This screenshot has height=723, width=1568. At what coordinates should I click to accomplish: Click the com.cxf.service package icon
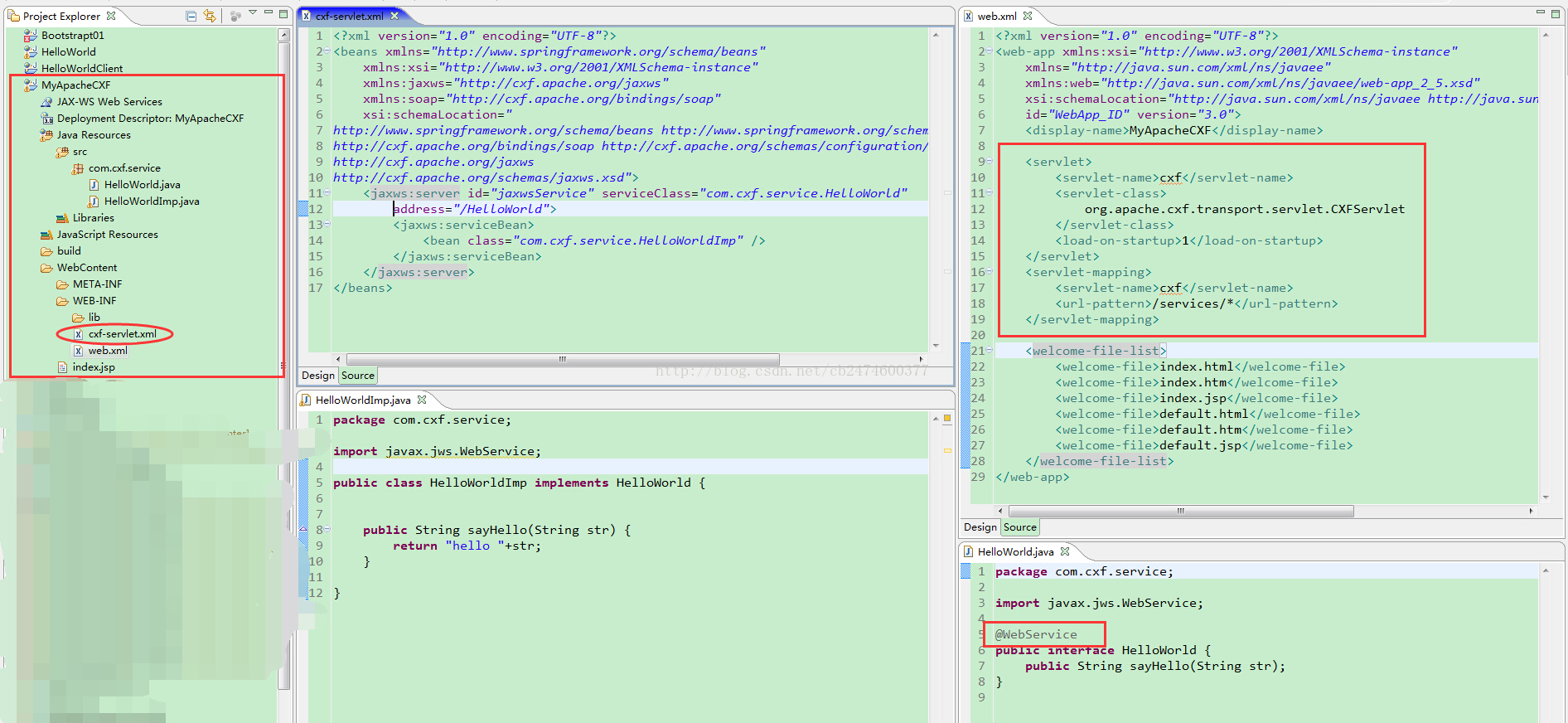(78, 168)
